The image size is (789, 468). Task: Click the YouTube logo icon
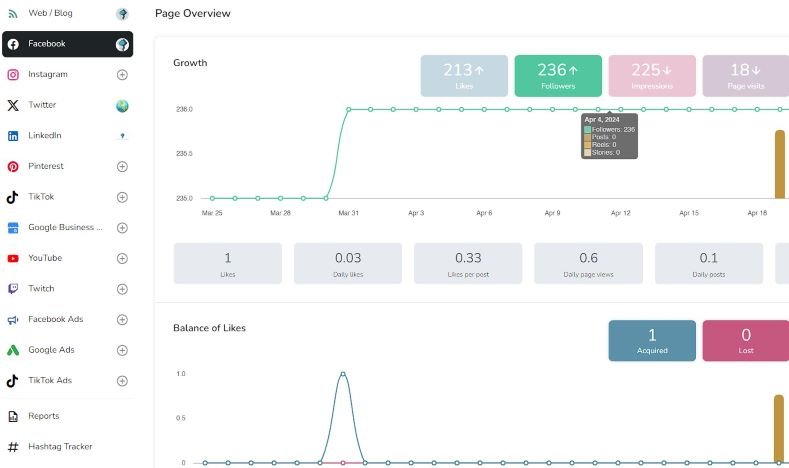coord(13,259)
